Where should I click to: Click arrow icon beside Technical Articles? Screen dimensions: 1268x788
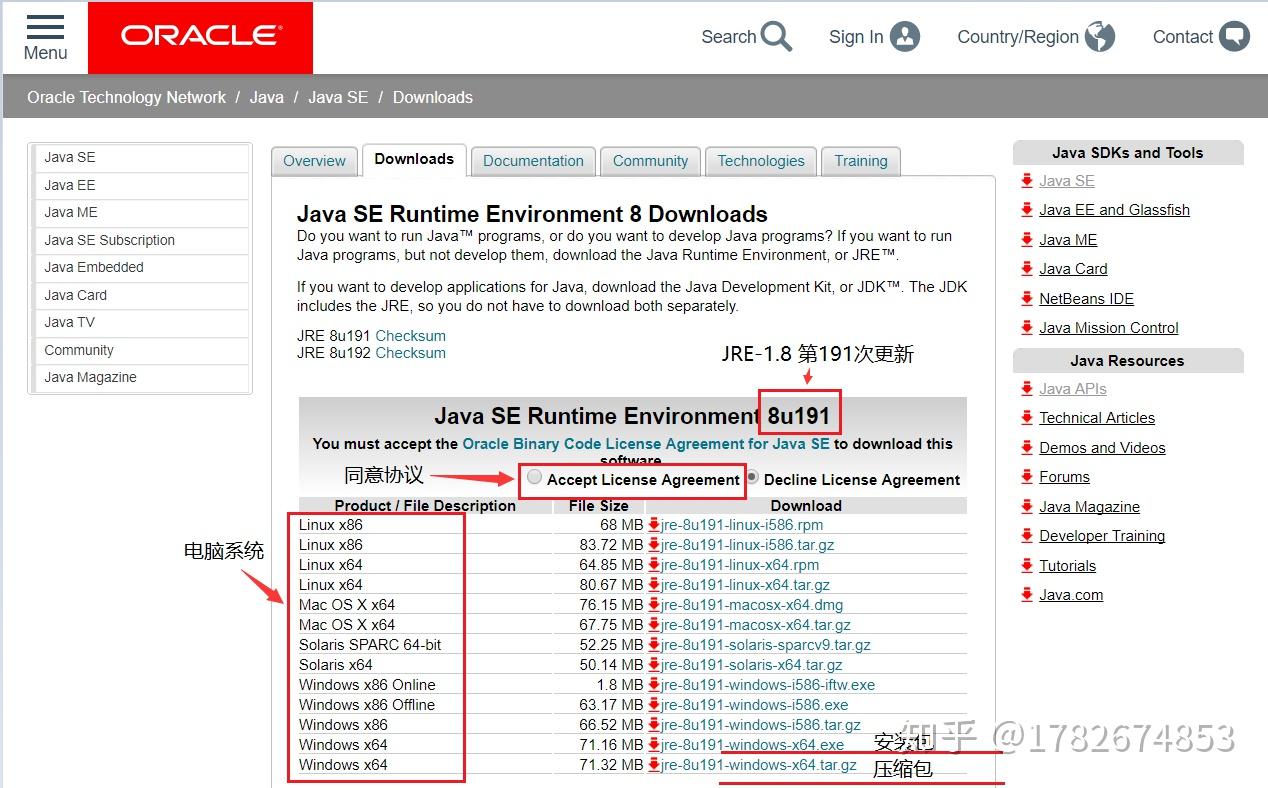click(x=1027, y=418)
